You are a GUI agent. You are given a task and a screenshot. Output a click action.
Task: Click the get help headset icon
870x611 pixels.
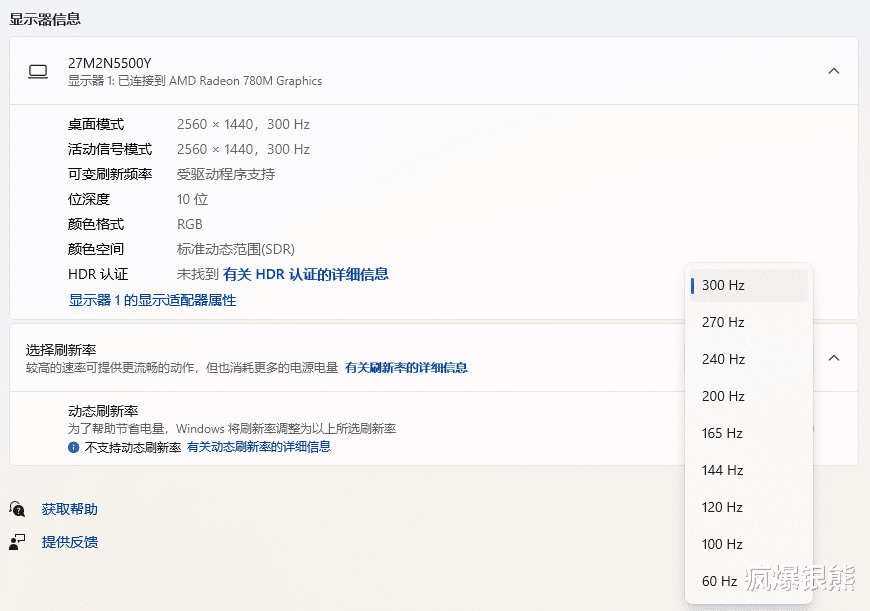click(x=17, y=509)
